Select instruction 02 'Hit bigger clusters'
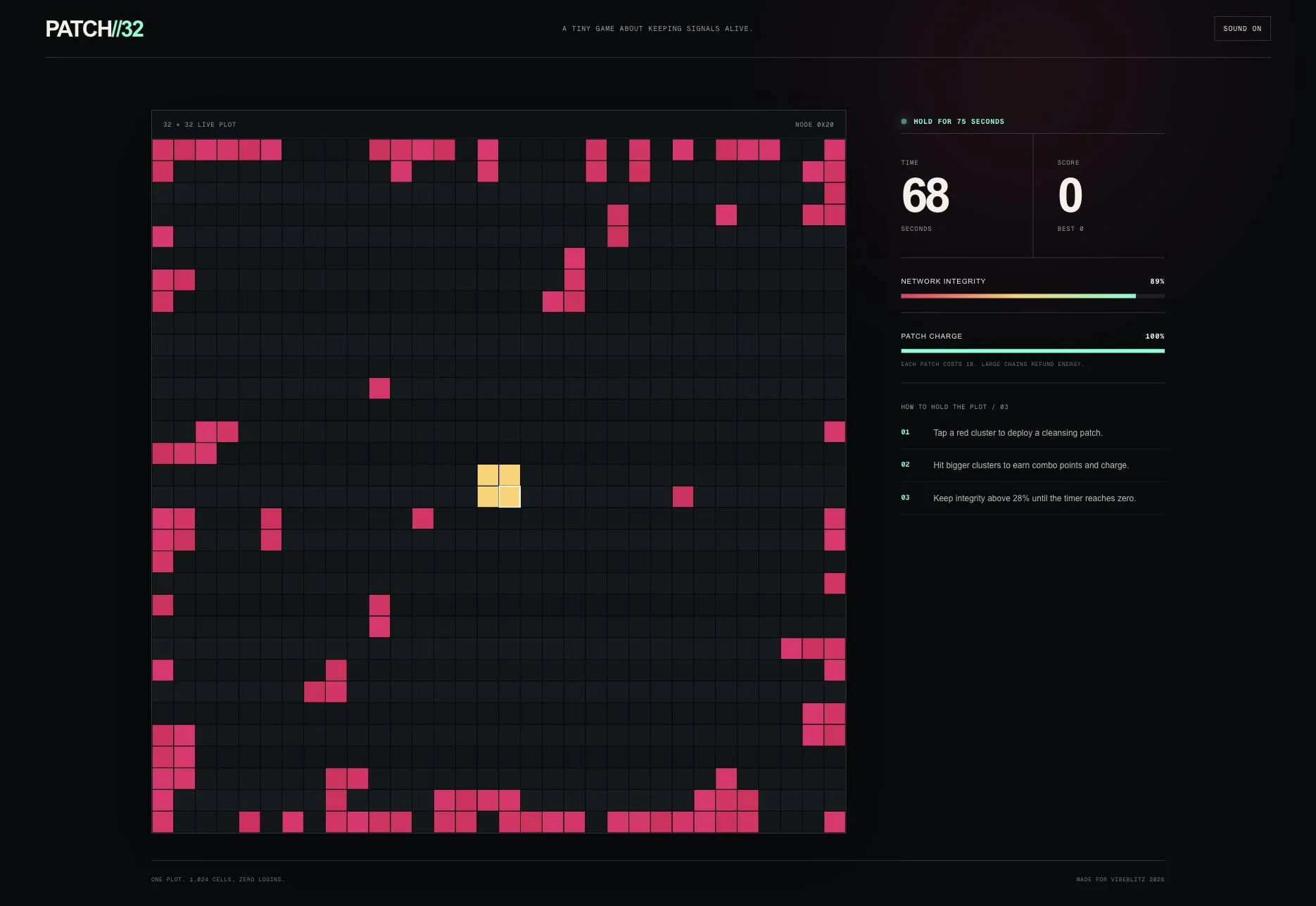Image resolution: width=1316 pixels, height=906 pixels. (x=1032, y=465)
